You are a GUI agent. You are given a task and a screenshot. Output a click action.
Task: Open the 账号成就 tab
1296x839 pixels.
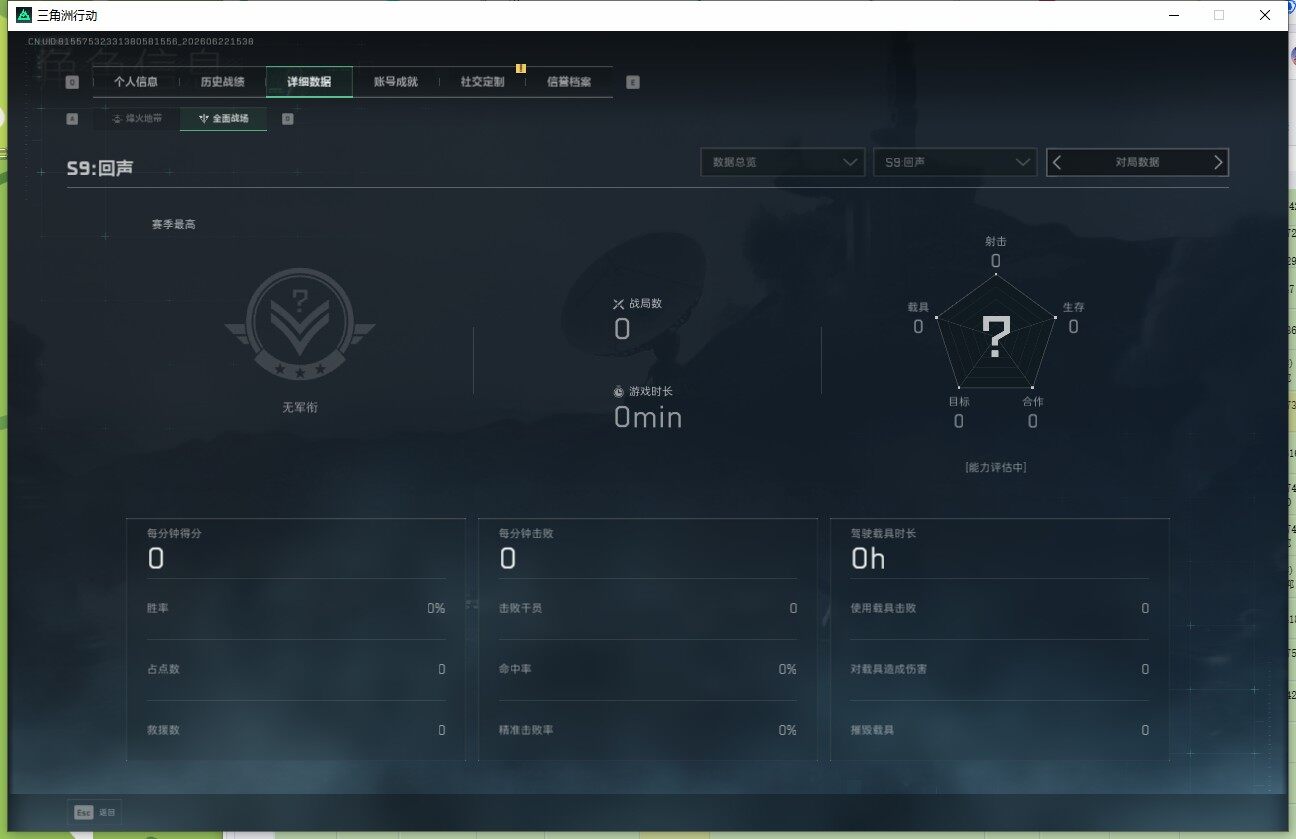(x=395, y=82)
